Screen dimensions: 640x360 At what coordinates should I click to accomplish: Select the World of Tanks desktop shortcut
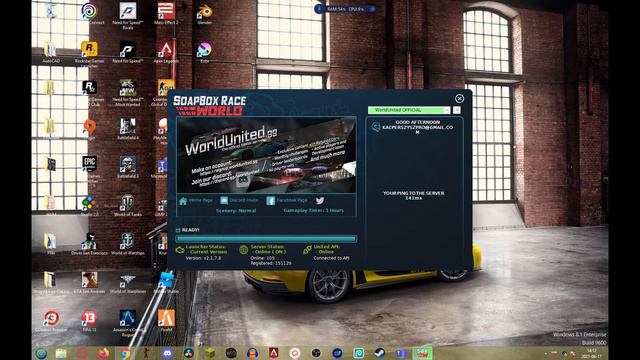coord(128,205)
